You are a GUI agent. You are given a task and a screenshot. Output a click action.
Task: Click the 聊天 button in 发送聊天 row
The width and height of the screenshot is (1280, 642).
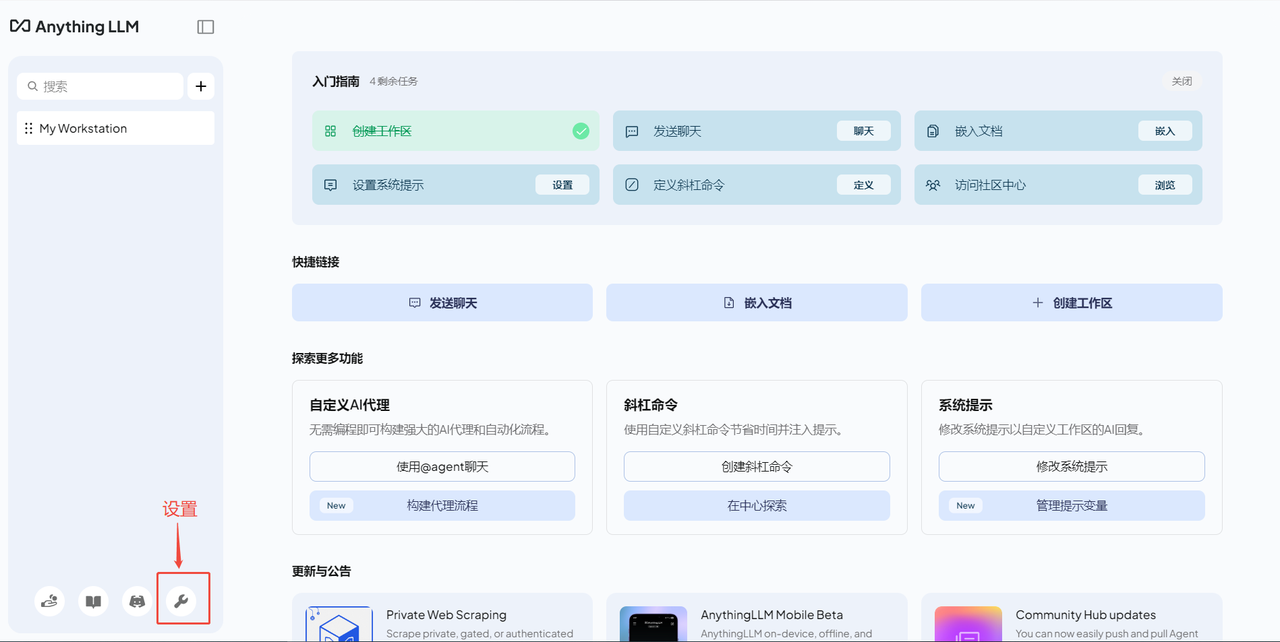(864, 131)
